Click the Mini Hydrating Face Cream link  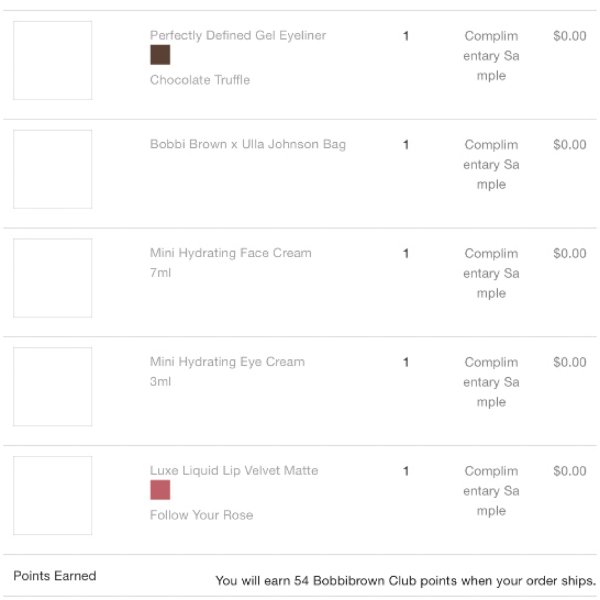coord(230,253)
